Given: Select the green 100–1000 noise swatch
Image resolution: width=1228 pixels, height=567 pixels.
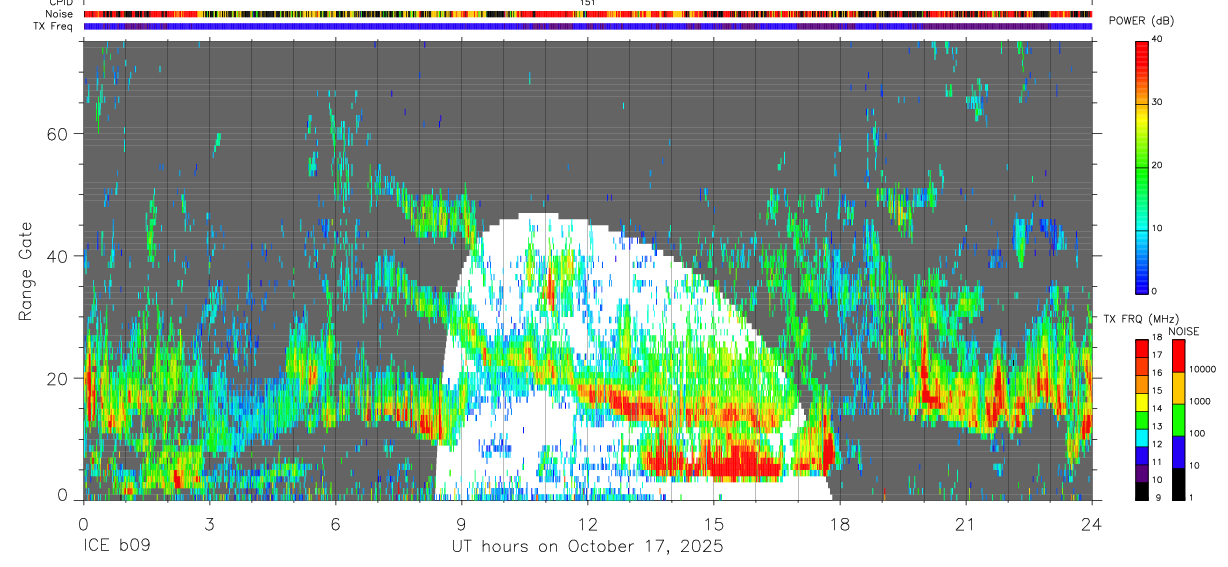Looking at the screenshot, I should click(1178, 420).
